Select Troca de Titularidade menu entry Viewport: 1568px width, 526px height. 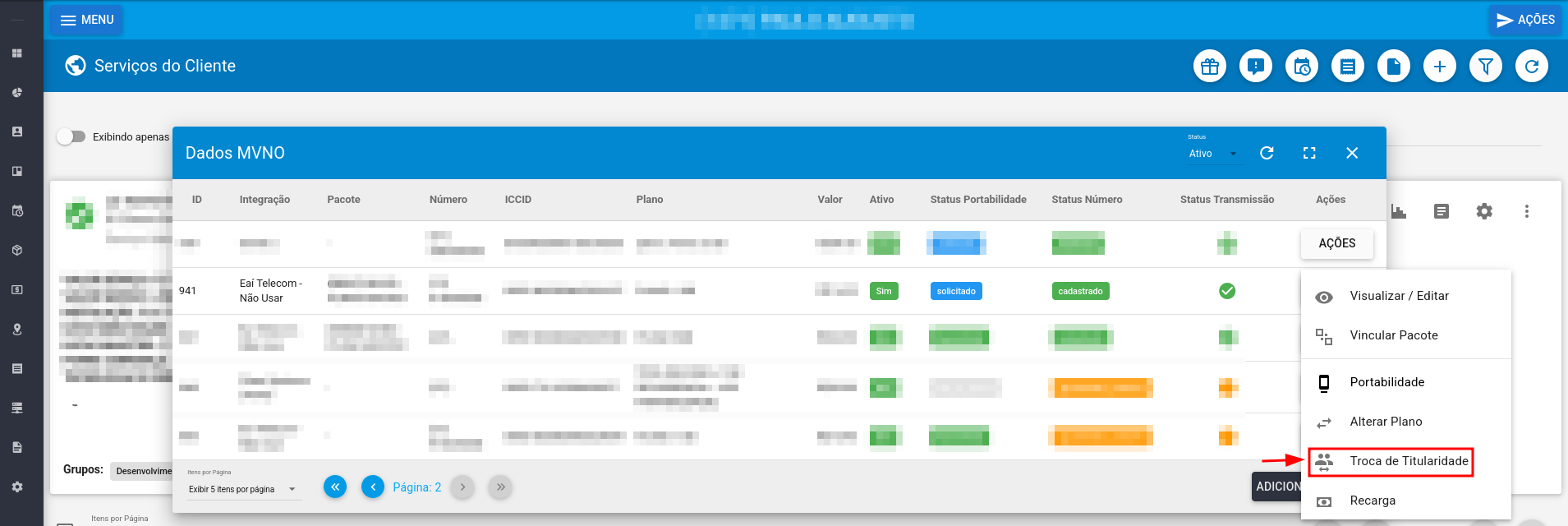click(1406, 461)
